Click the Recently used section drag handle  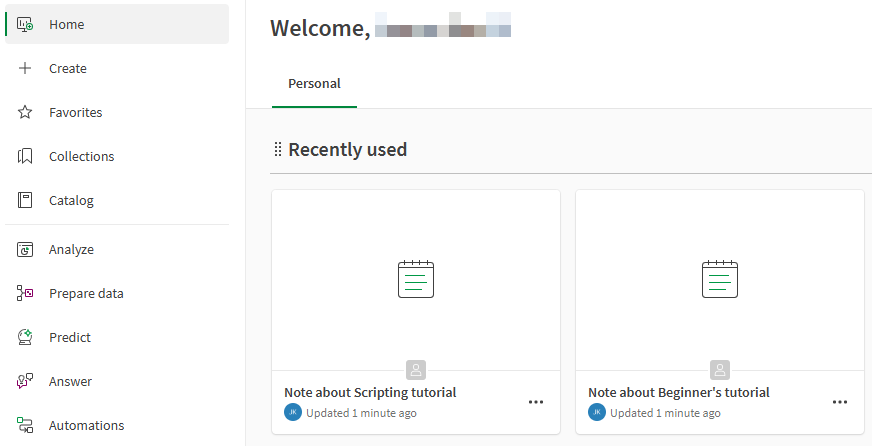(278, 150)
